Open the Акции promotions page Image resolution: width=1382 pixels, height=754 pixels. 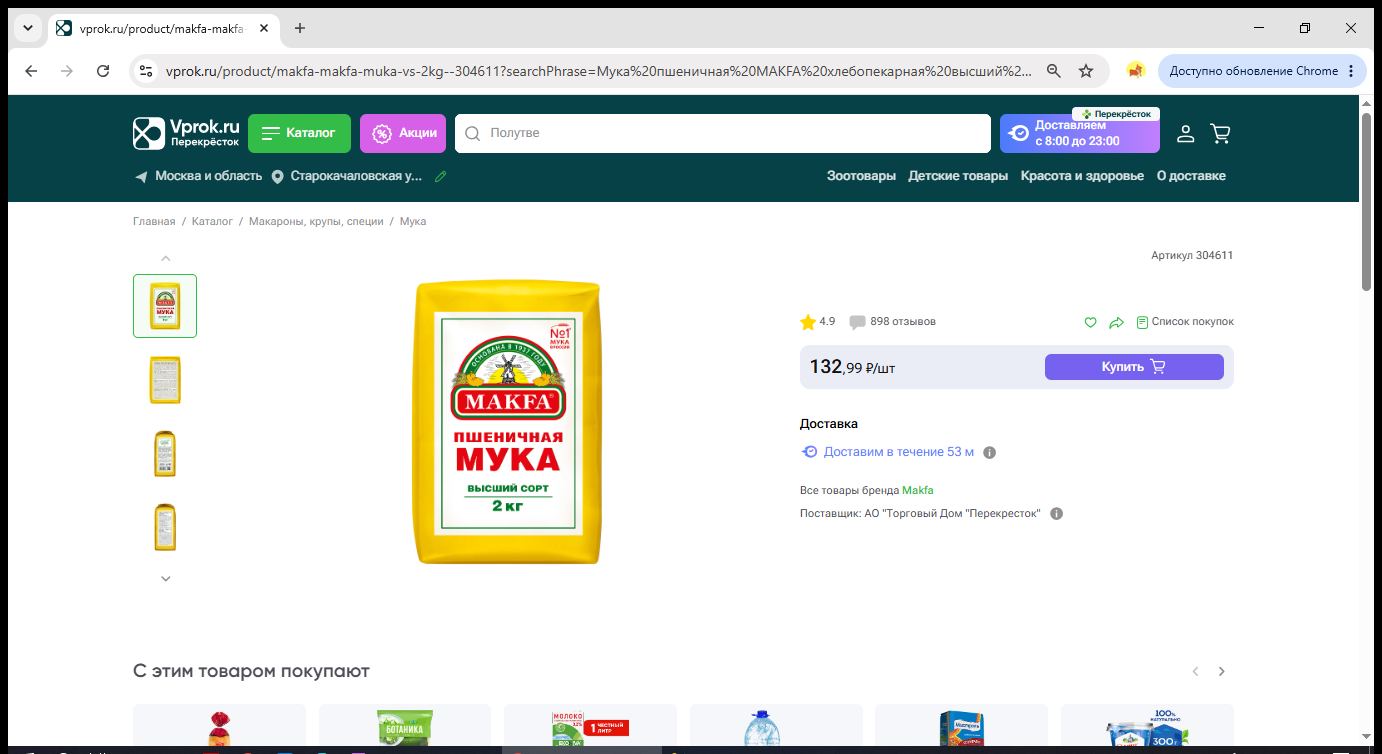[403, 133]
